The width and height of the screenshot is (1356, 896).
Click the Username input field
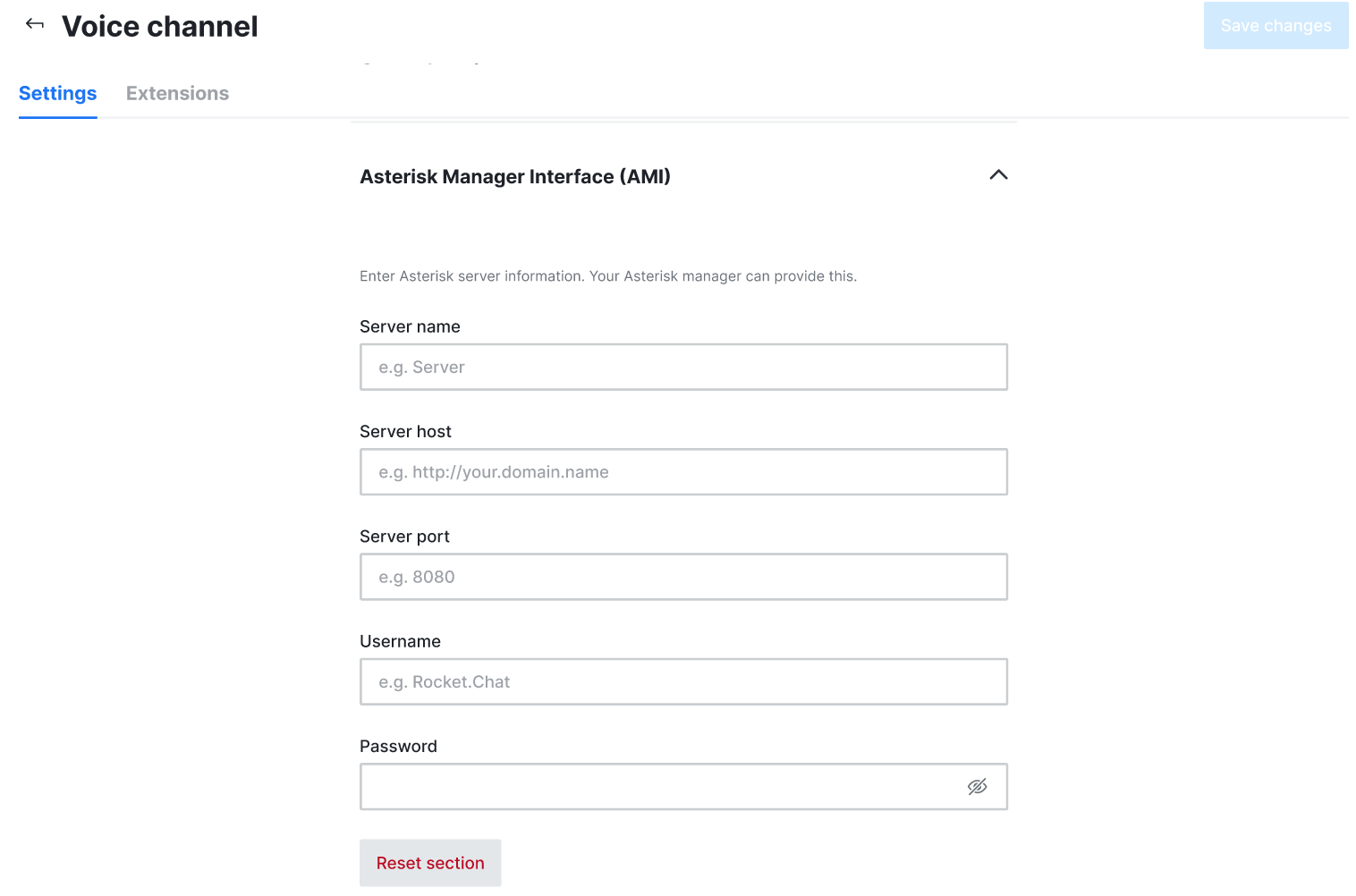683,682
